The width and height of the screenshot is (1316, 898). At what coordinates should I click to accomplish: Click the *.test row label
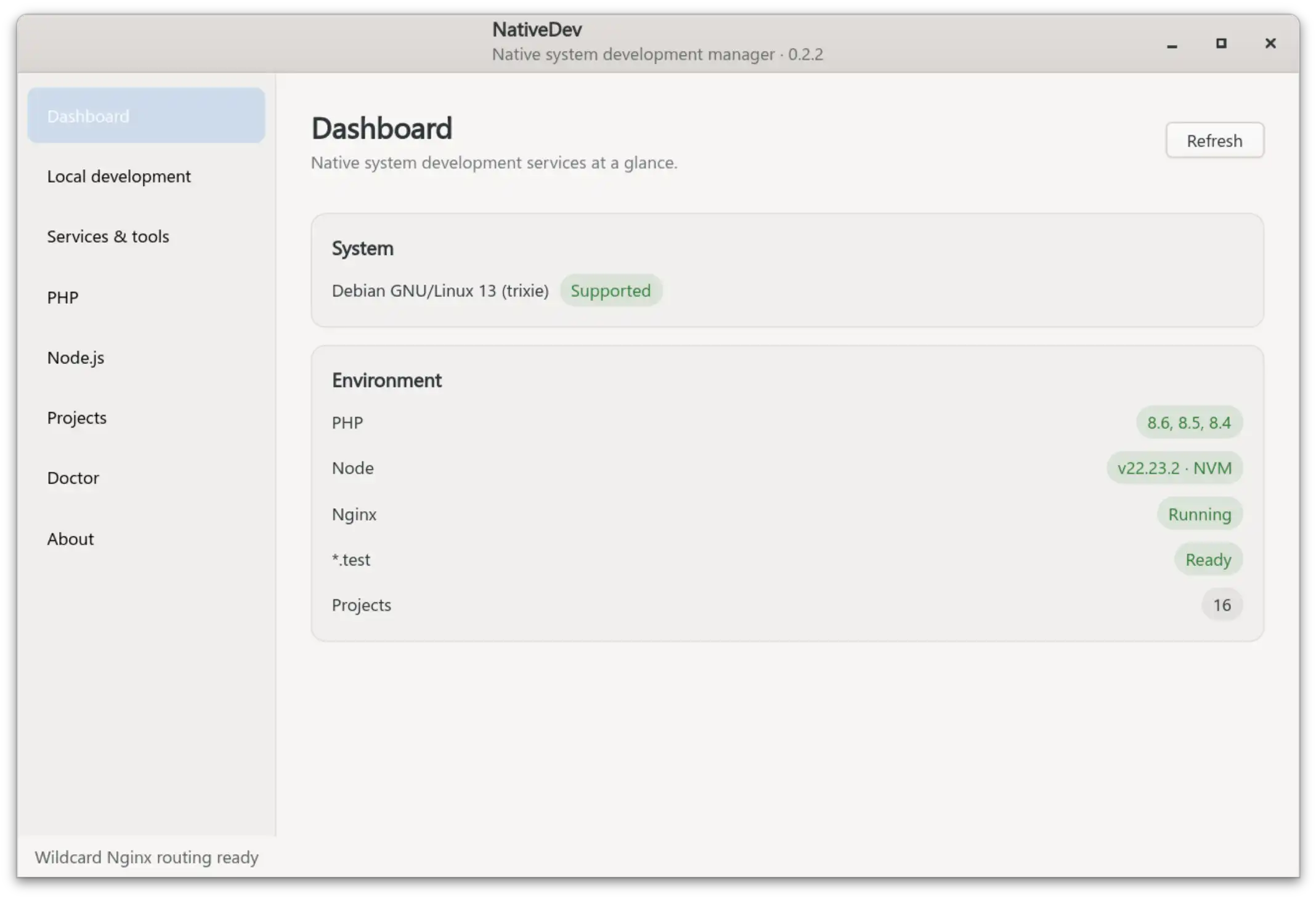click(351, 559)
